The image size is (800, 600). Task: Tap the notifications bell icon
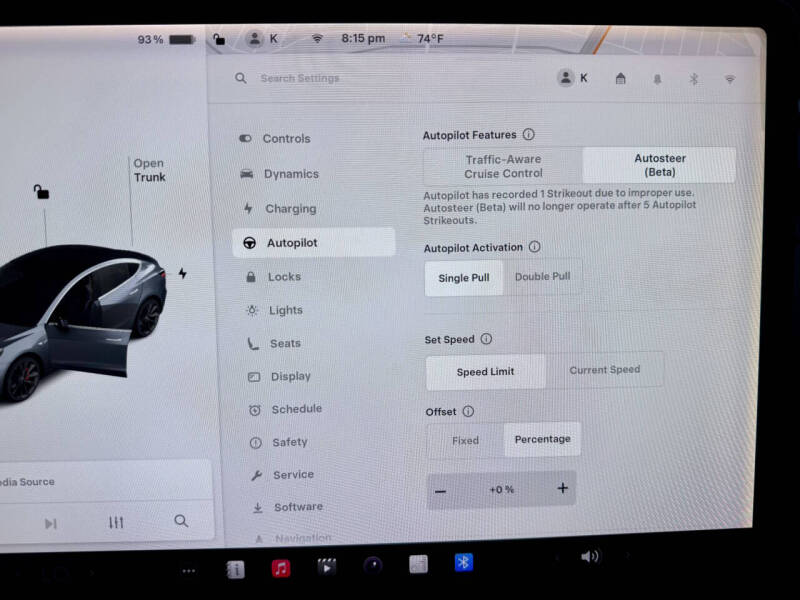(x=657, y=79)
